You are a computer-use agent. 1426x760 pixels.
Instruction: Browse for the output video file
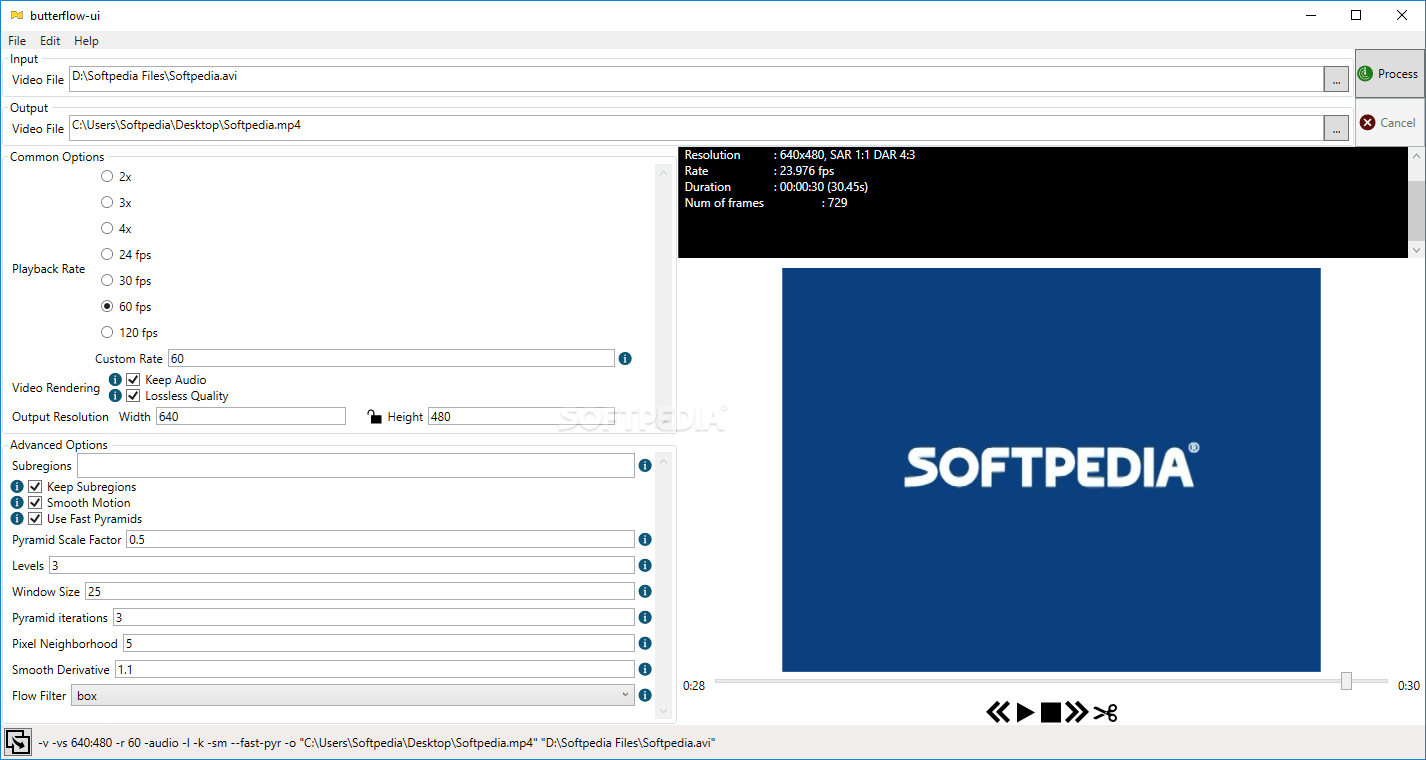pyautogui.click(x=1335, y=128)
